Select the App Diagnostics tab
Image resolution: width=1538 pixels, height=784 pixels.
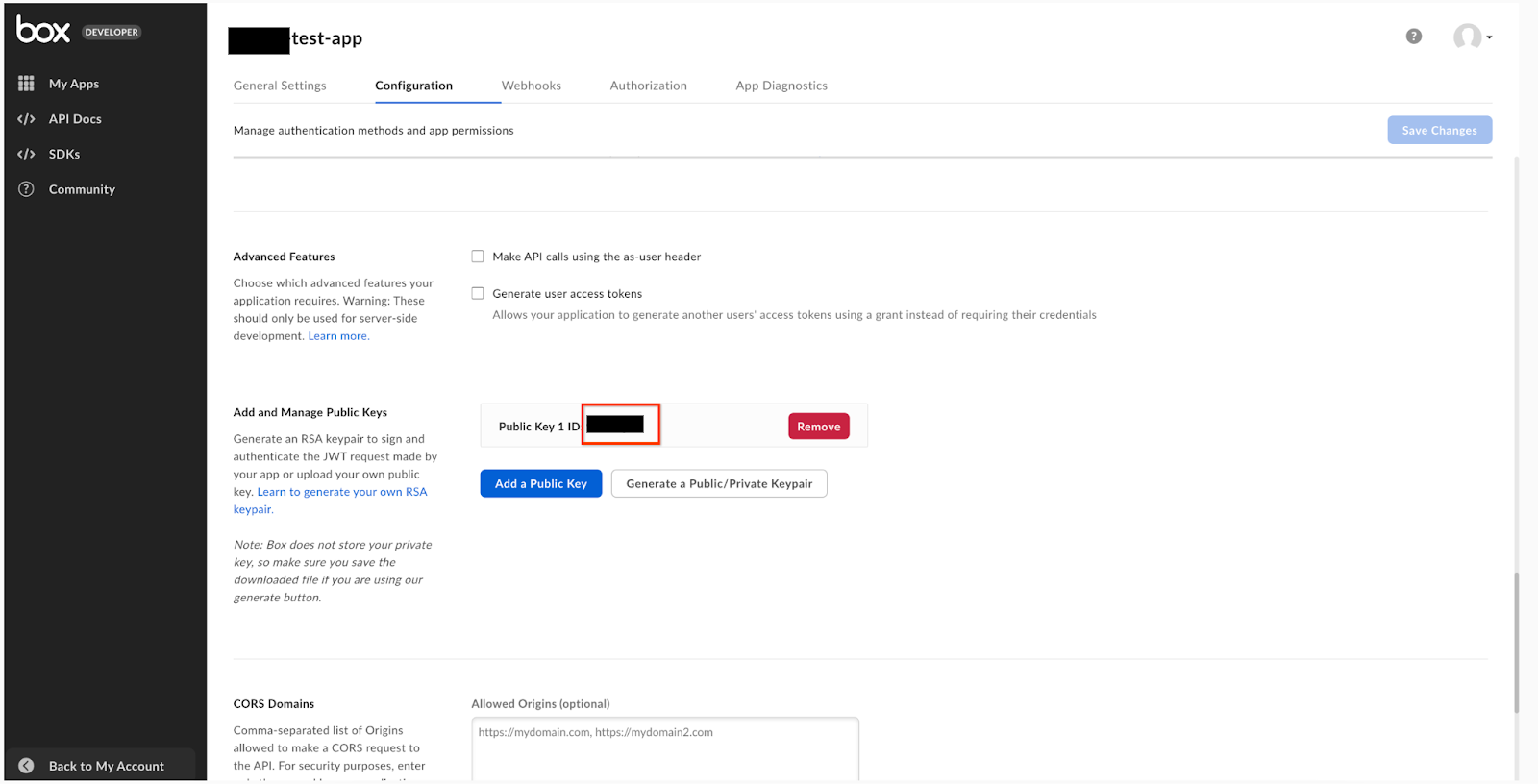[x=781, y=86]
